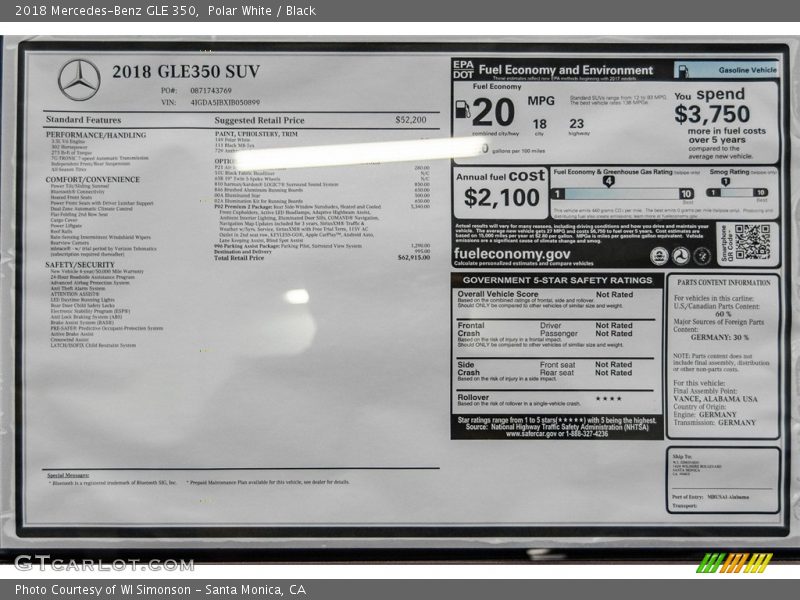The image size is (800, 600).
Task: Click the Port of Entry line
Action: 710,497
